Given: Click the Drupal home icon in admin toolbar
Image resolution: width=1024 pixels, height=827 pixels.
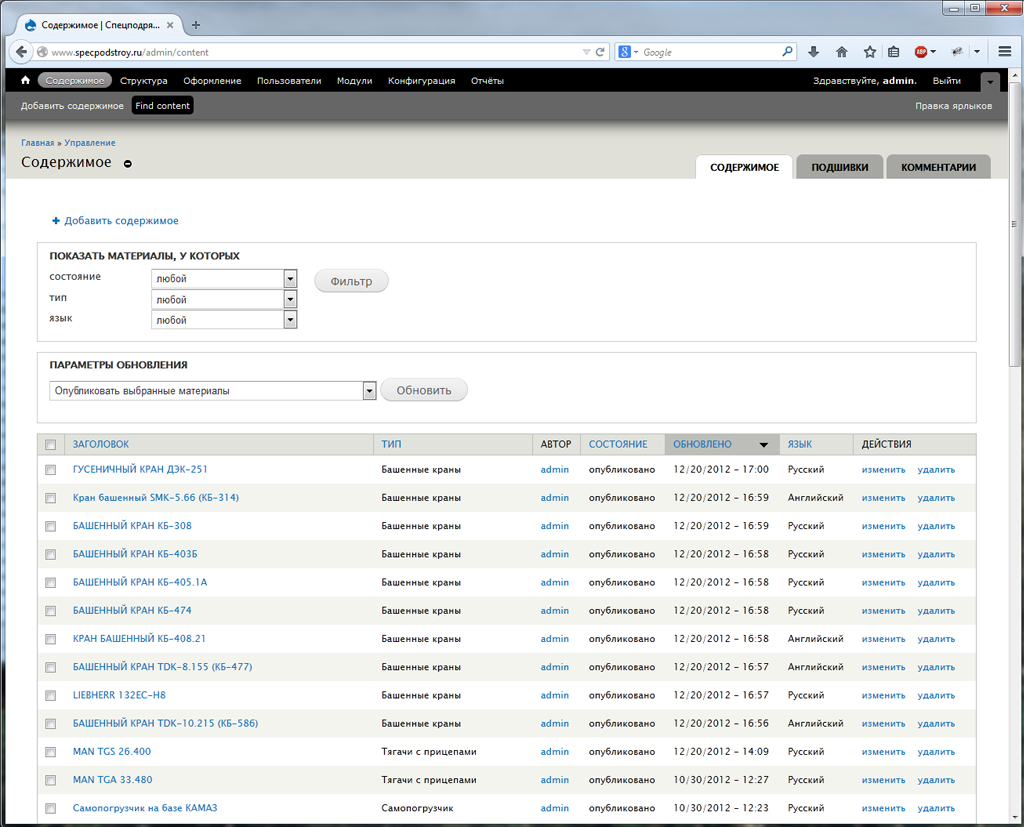Looking at the screenshot, I should pos(25,81).
